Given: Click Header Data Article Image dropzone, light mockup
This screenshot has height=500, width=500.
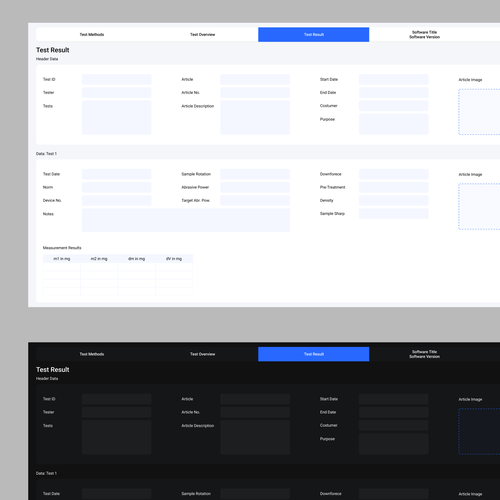Looking at the screenshot, I should (479, 112).
